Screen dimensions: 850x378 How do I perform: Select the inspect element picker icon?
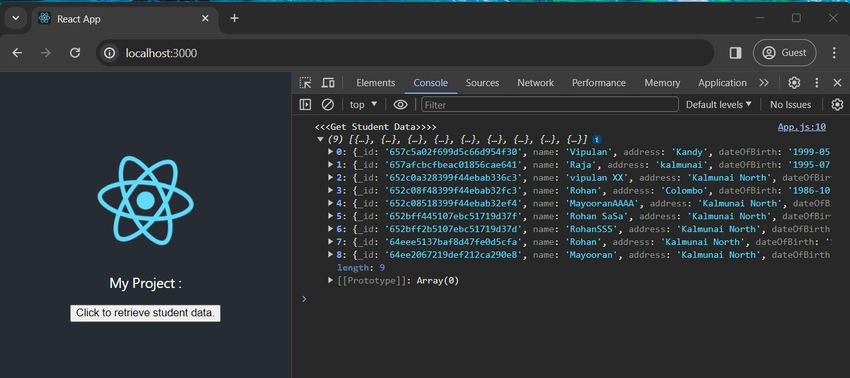click(x=306, y=83)
